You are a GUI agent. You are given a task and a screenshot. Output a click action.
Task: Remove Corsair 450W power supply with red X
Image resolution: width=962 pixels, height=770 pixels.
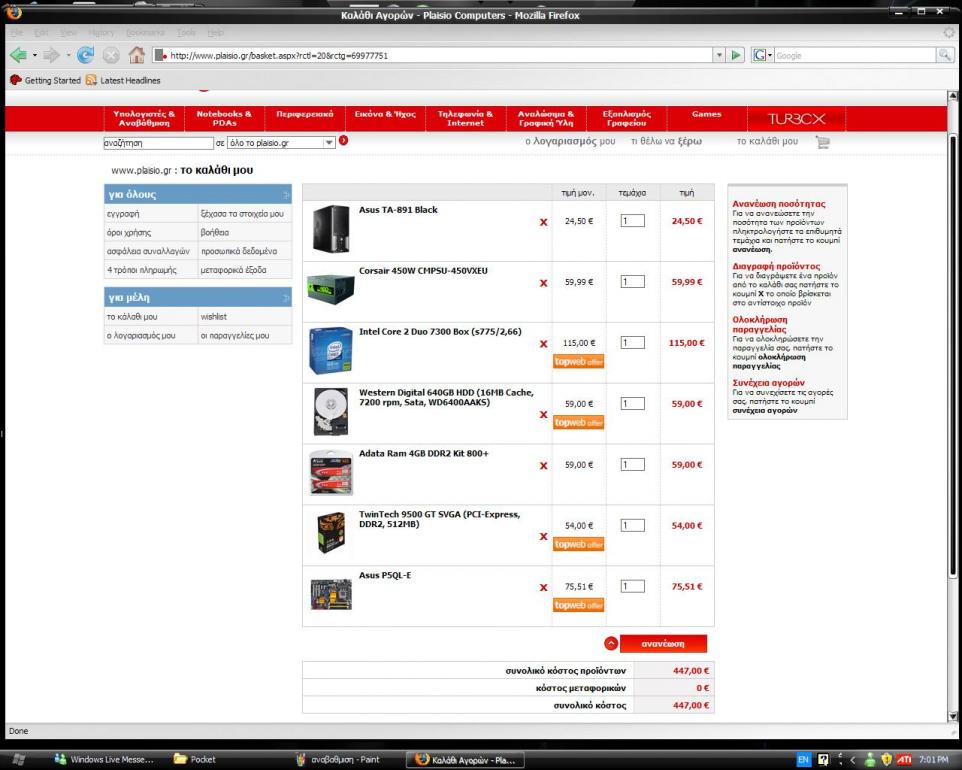click(x=544, y=283)
